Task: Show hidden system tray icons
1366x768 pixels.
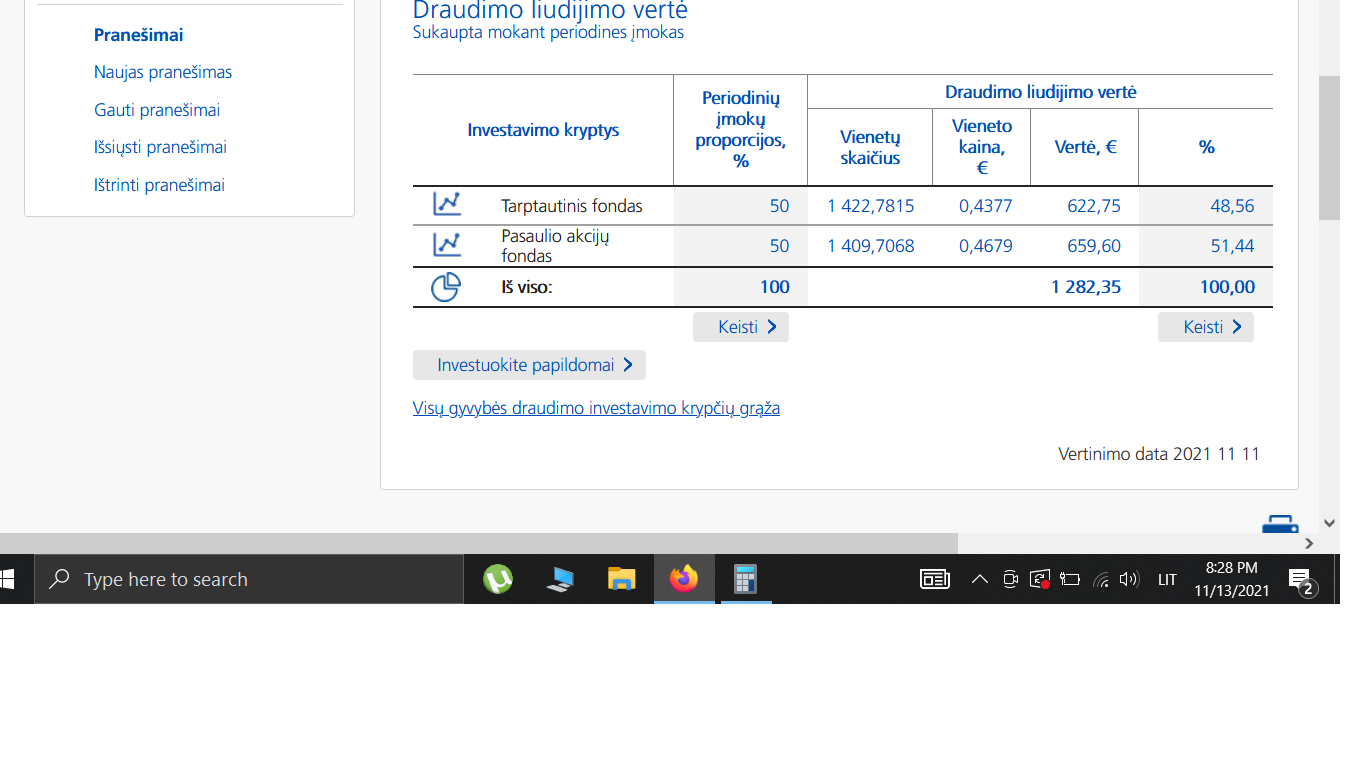Action: tap(980, 579)
